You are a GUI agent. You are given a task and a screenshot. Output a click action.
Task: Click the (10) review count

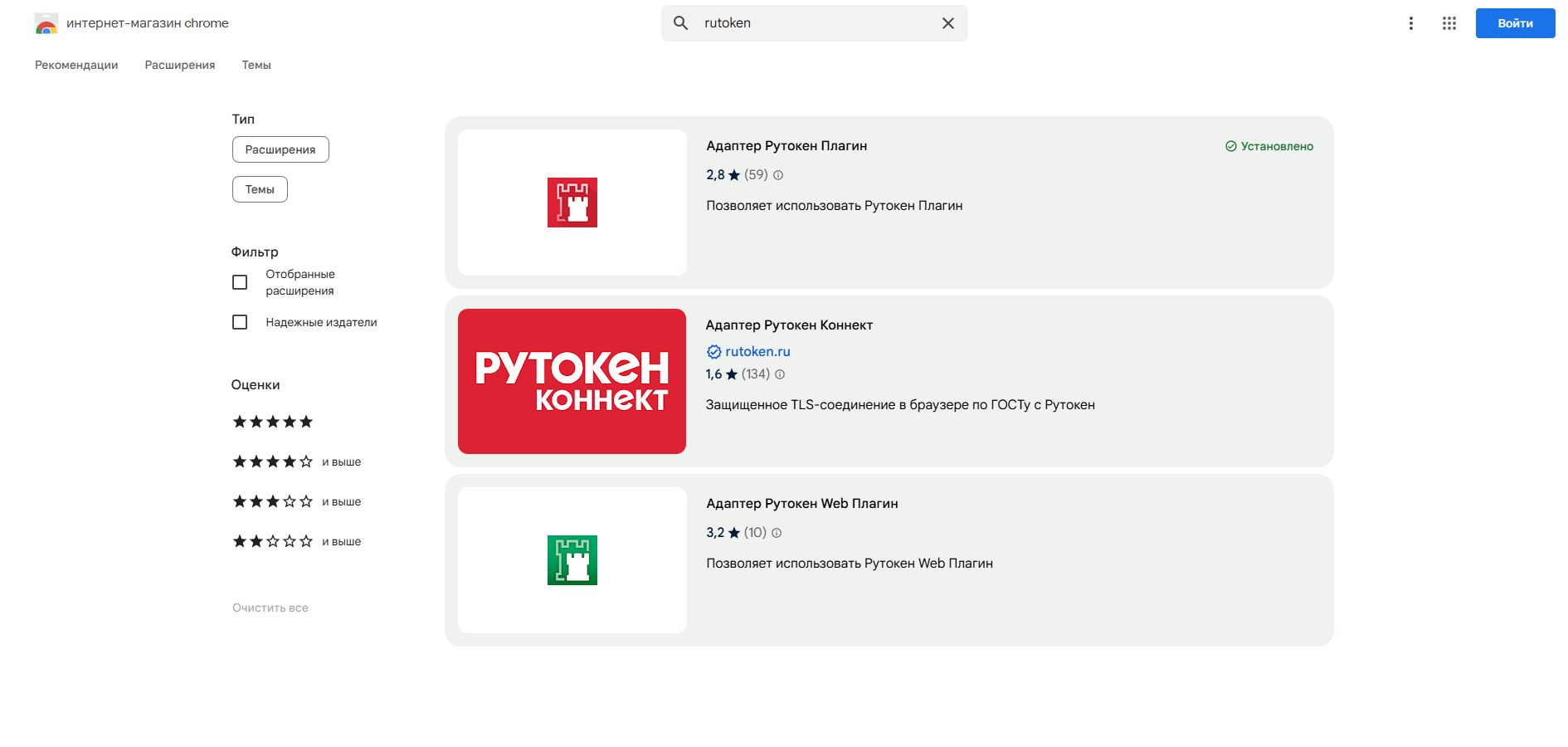pos(755,533)
